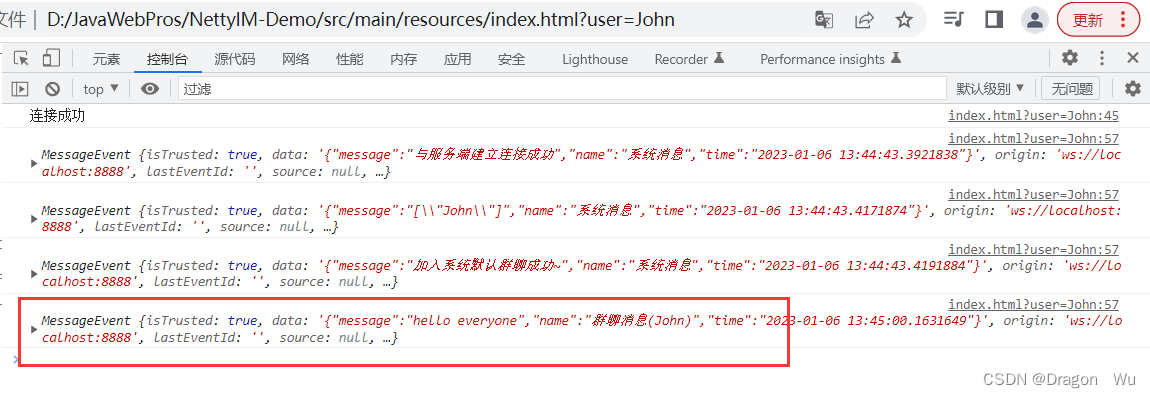Select the 控制台 tab

pos(166,59)
